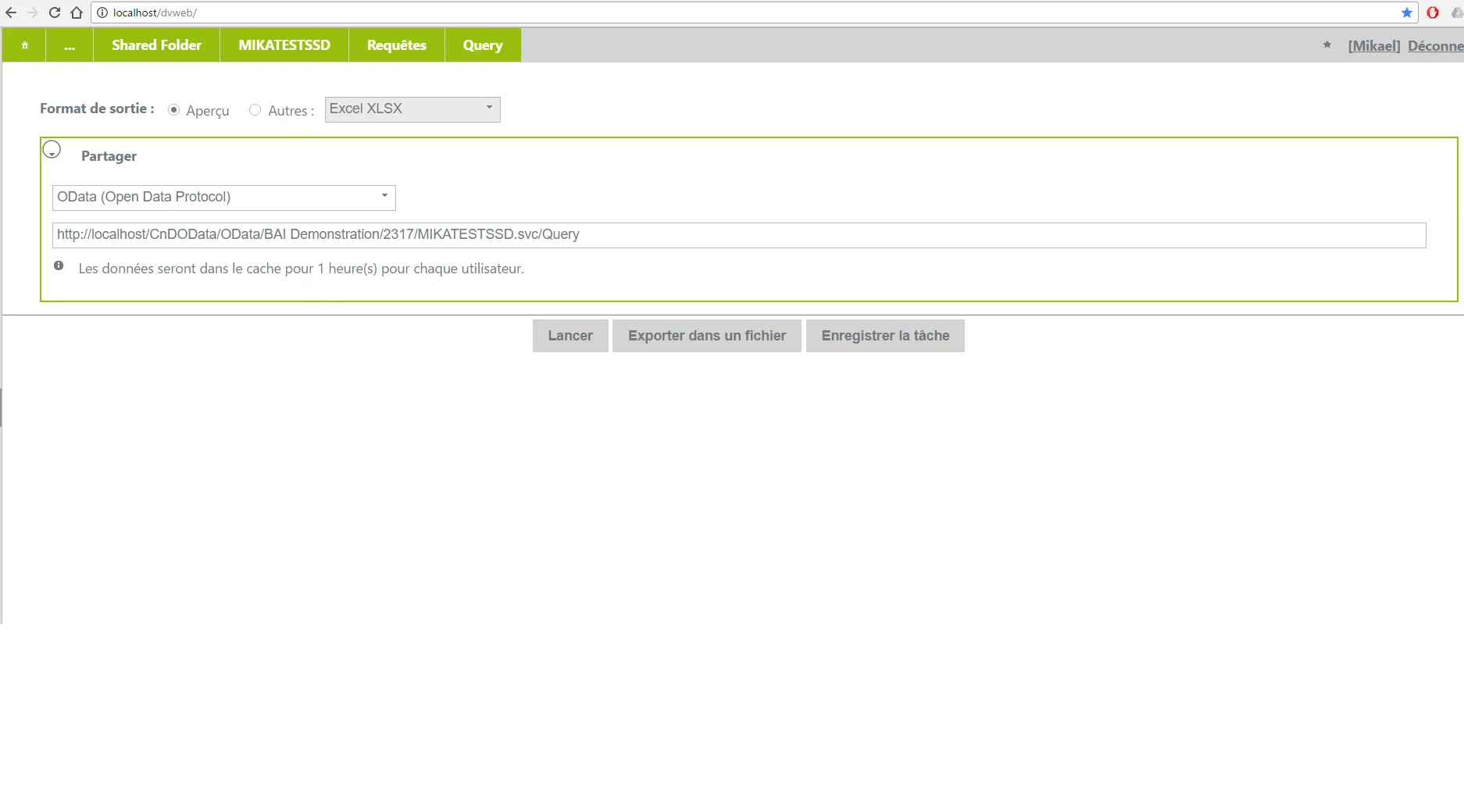Viewport: 1464px width, 812px height.
Task: Click the site info icon in address bar
Action: point(102,12)
